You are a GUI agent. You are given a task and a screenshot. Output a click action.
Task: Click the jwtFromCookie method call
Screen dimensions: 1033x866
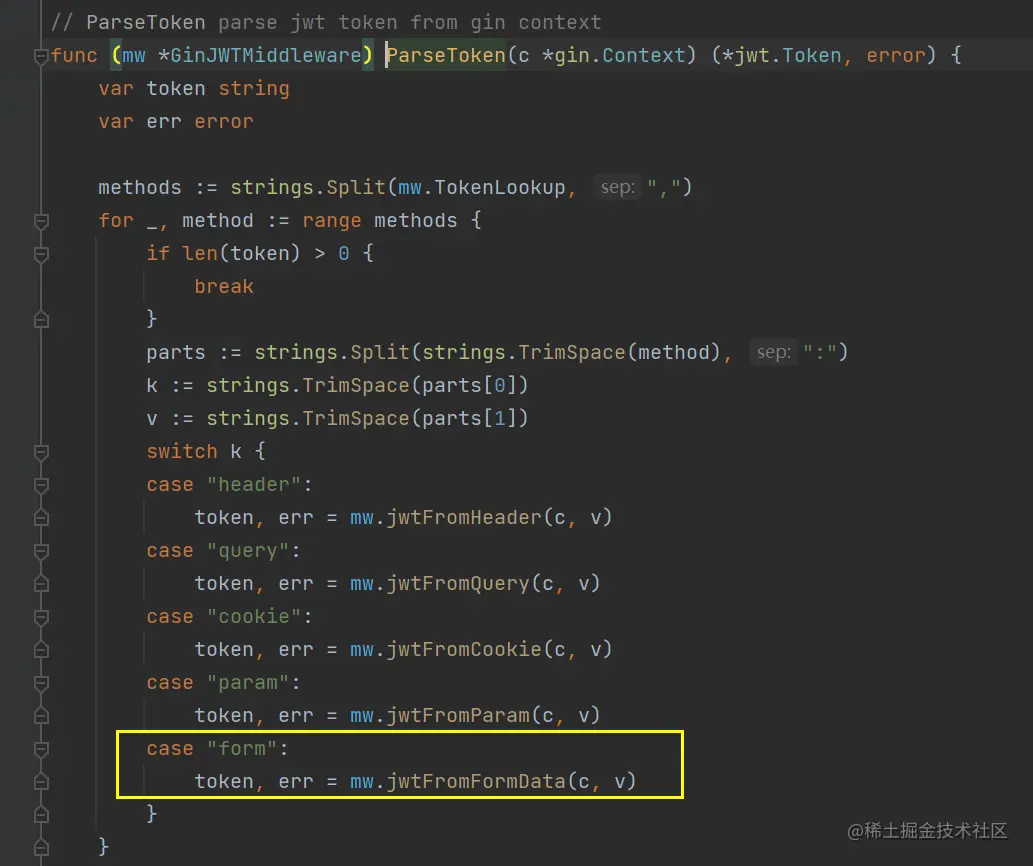tap(464, 649)
